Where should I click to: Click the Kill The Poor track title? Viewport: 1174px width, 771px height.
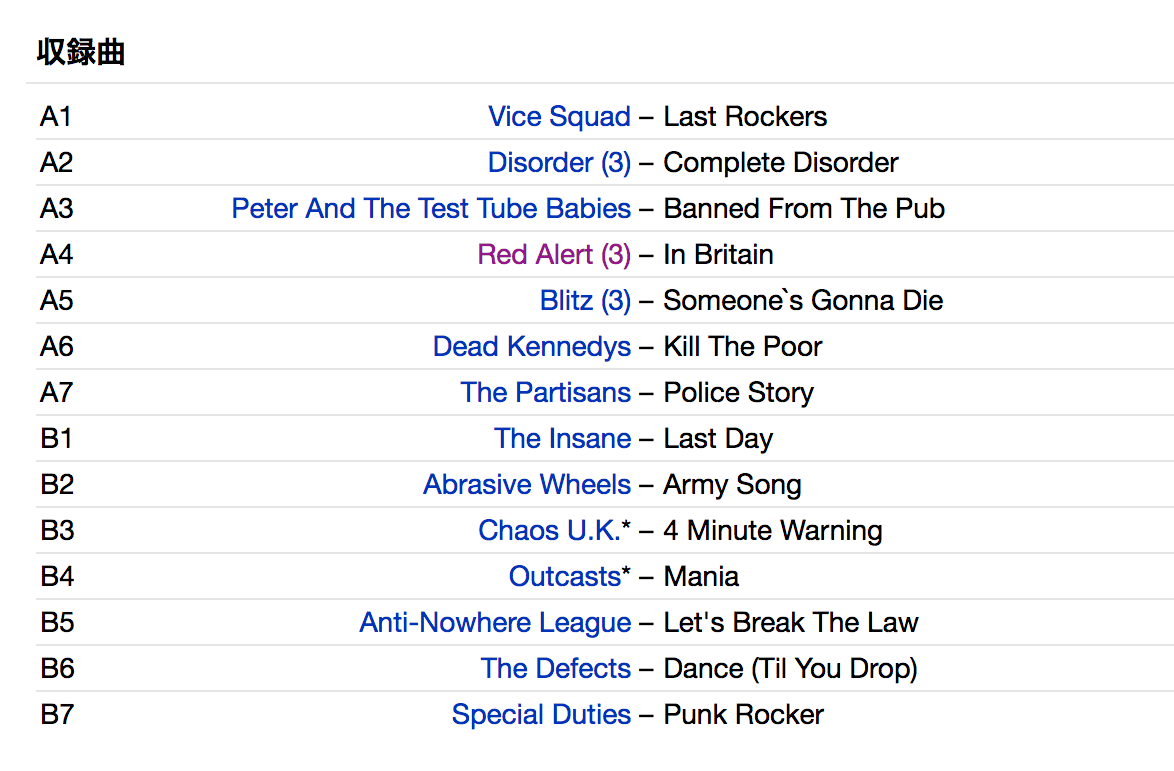(743, 347)
